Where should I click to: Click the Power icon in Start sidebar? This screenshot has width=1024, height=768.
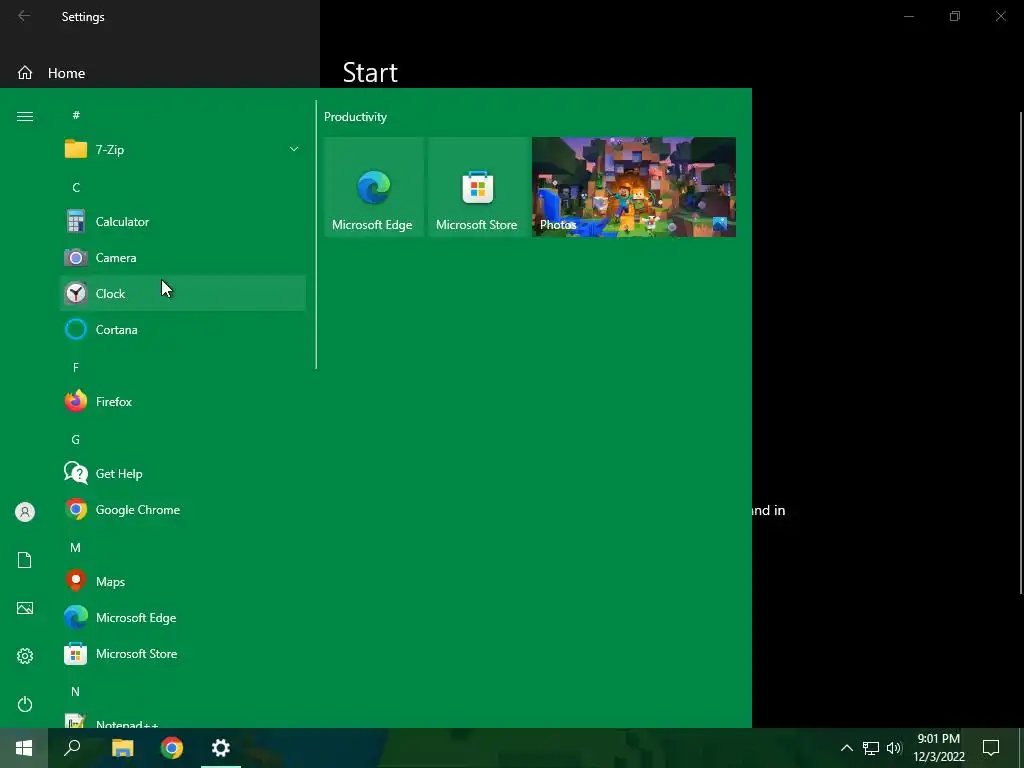(x=25, y=704)
